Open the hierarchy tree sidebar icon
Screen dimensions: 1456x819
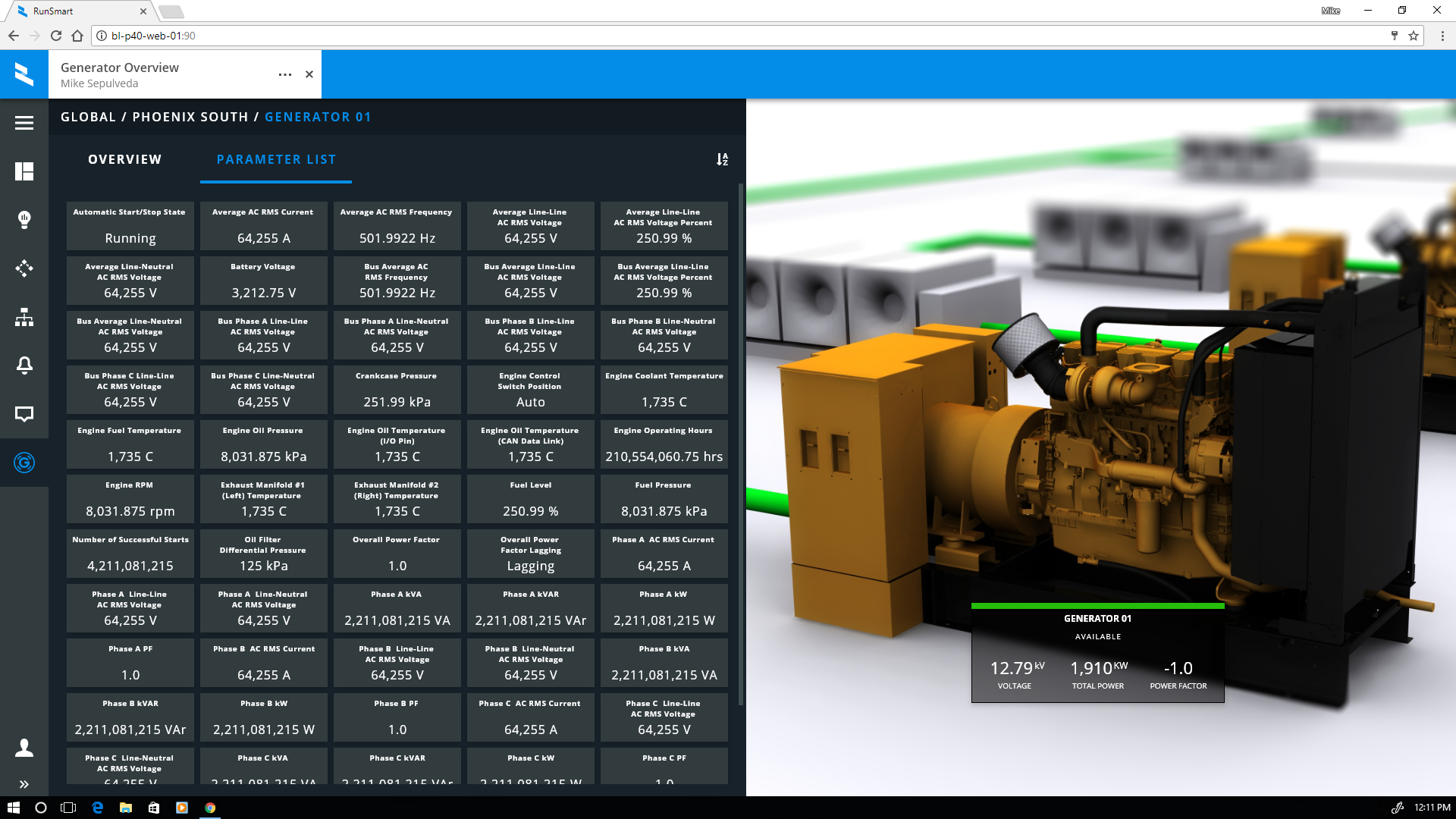coord(24,317)
